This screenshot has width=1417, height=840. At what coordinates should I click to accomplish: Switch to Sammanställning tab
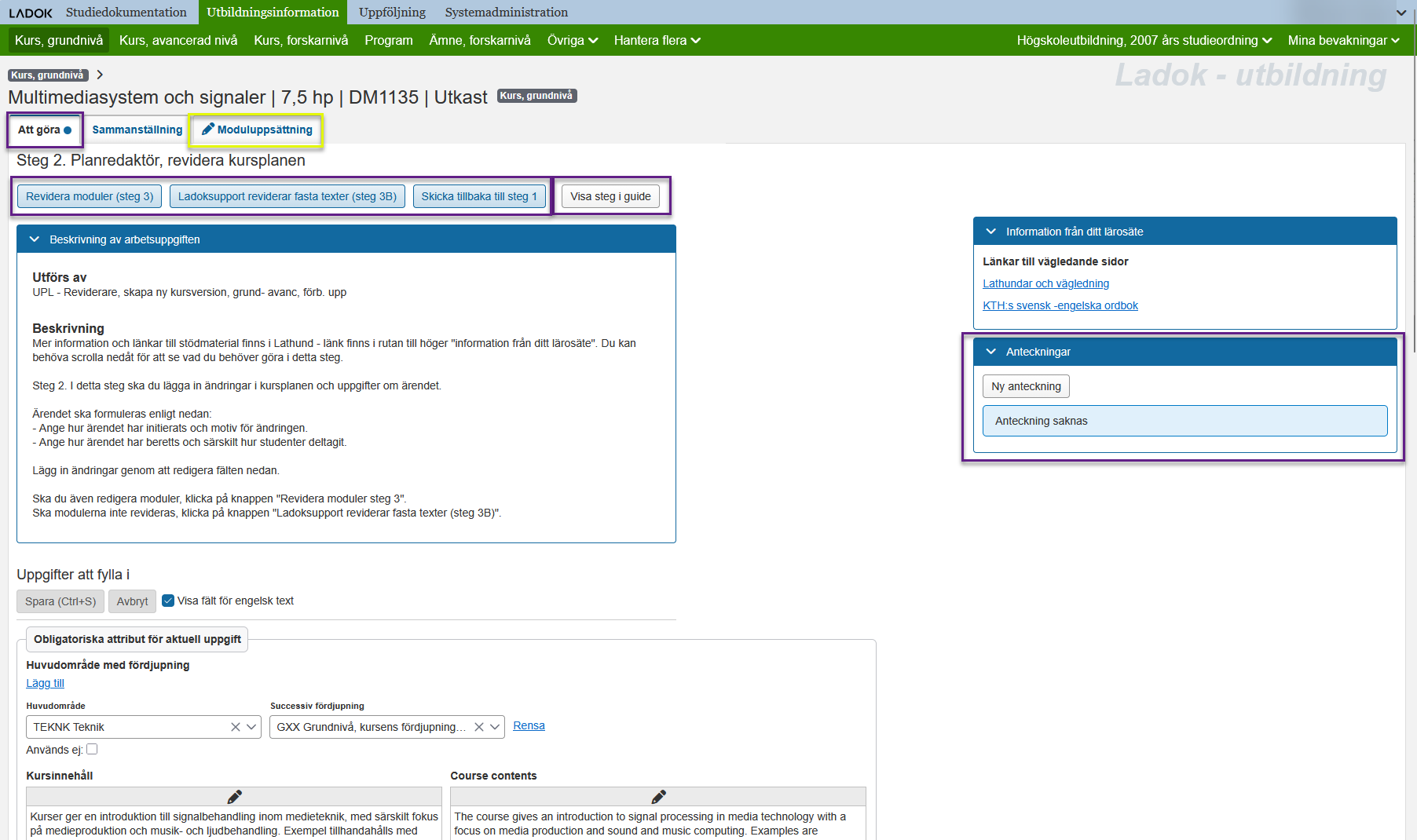pyautogui.click(x=137, y=130)
